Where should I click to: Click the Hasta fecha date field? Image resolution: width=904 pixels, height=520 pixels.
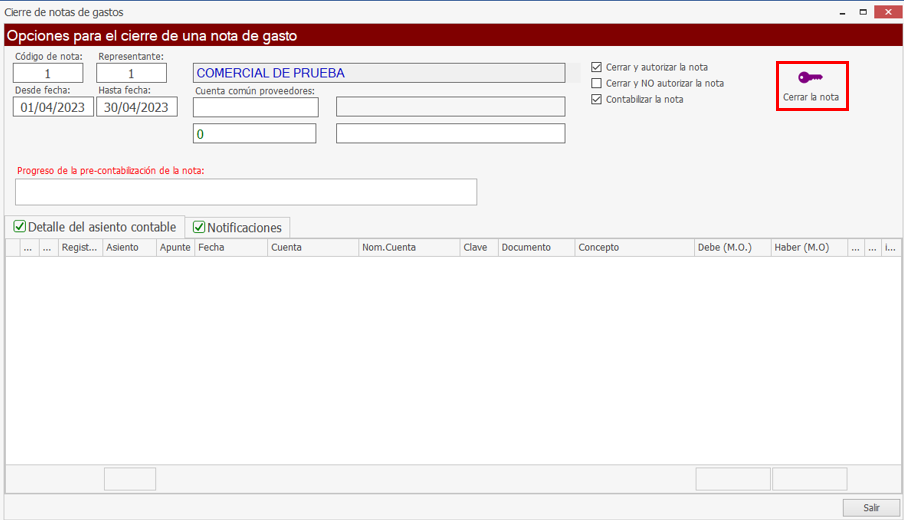[x=136, y=107]
